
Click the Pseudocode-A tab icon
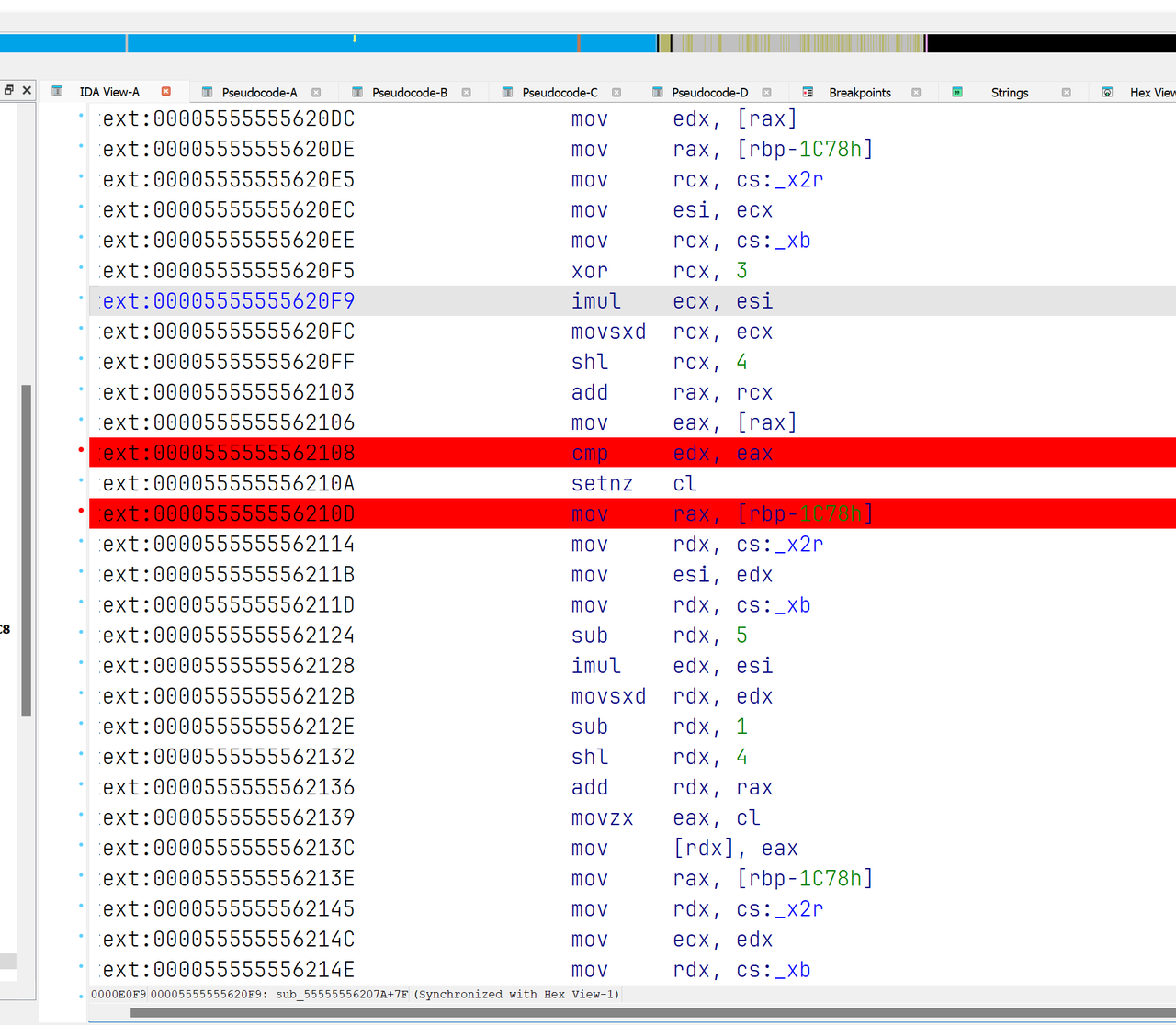pos(207,92)
